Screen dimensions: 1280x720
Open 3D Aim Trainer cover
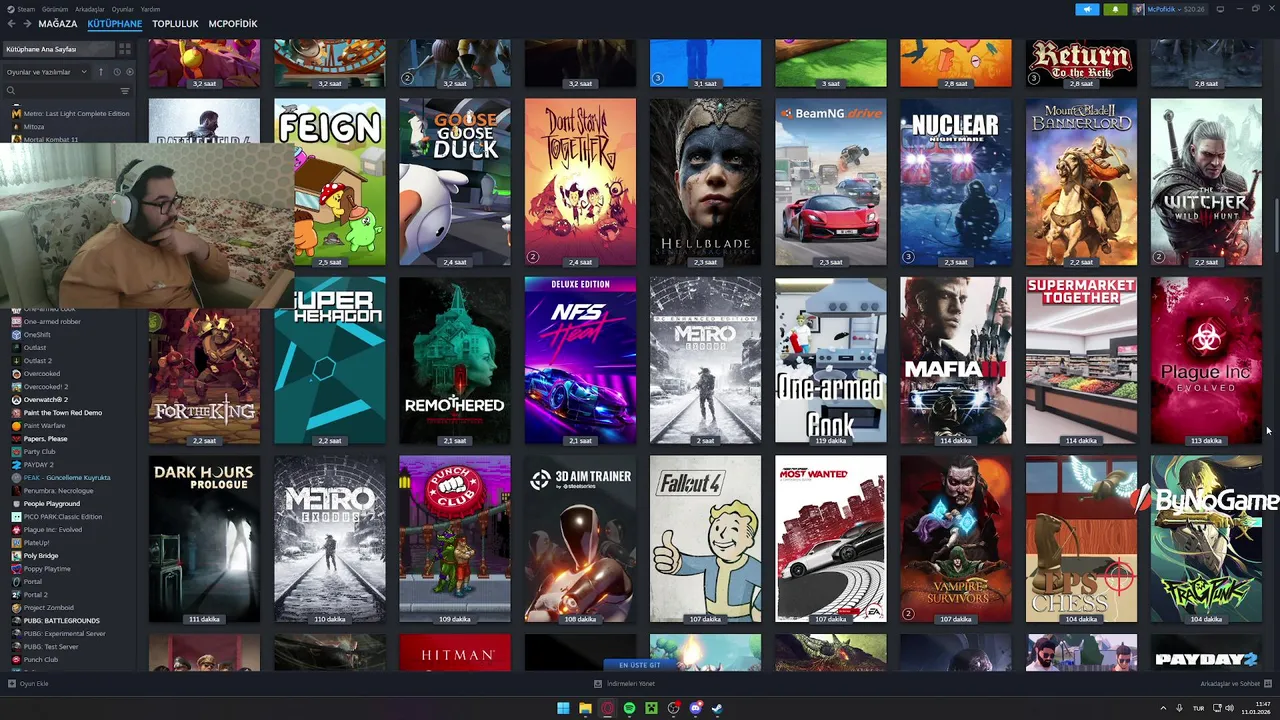point(580,540)
